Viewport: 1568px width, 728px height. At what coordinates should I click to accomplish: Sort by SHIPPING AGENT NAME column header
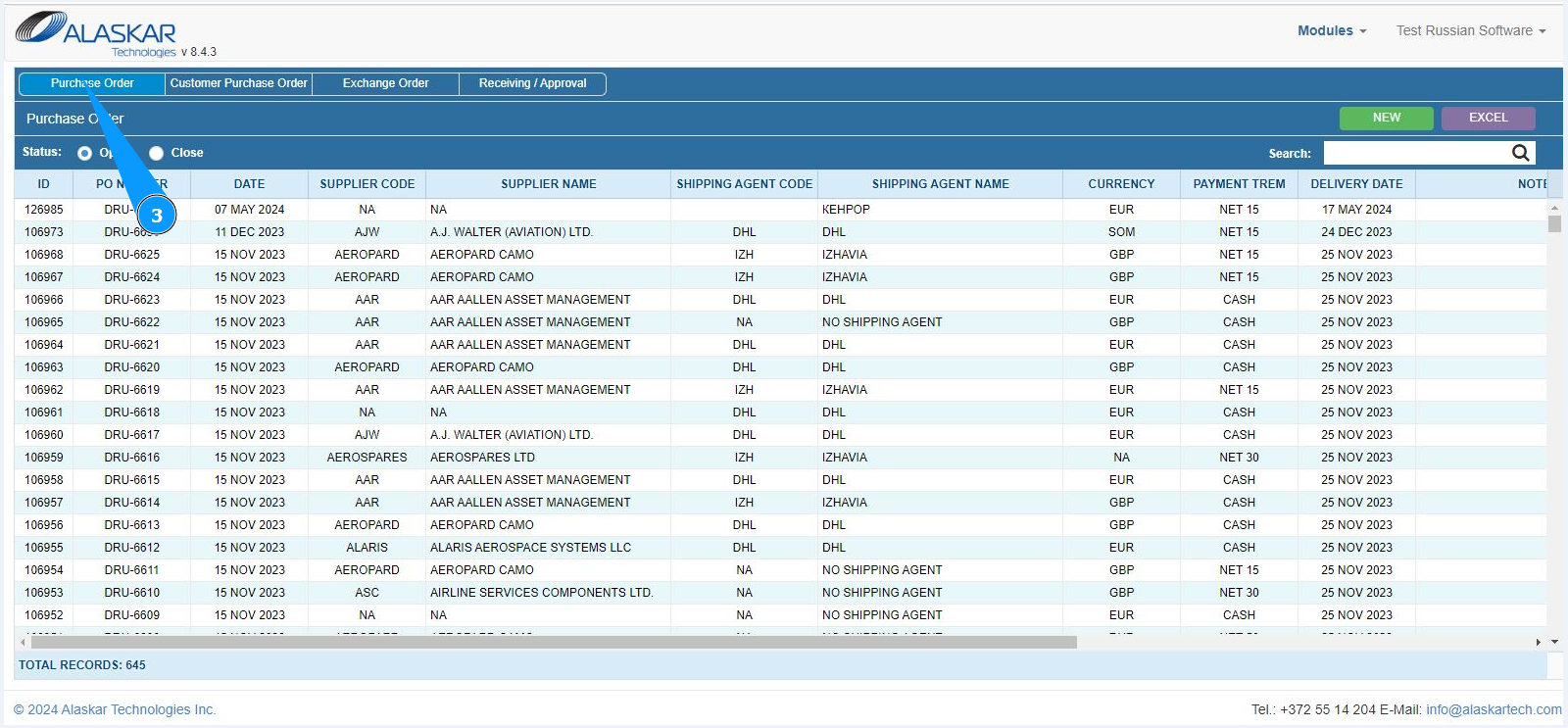click(940, 184)
